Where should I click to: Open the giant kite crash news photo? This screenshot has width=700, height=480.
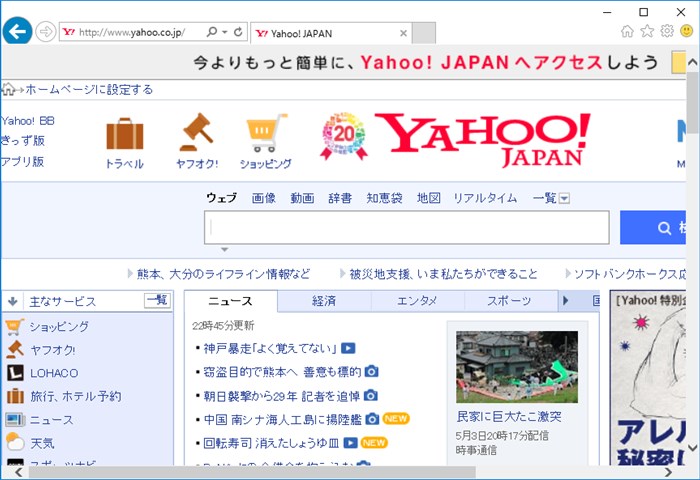point(517,367)
